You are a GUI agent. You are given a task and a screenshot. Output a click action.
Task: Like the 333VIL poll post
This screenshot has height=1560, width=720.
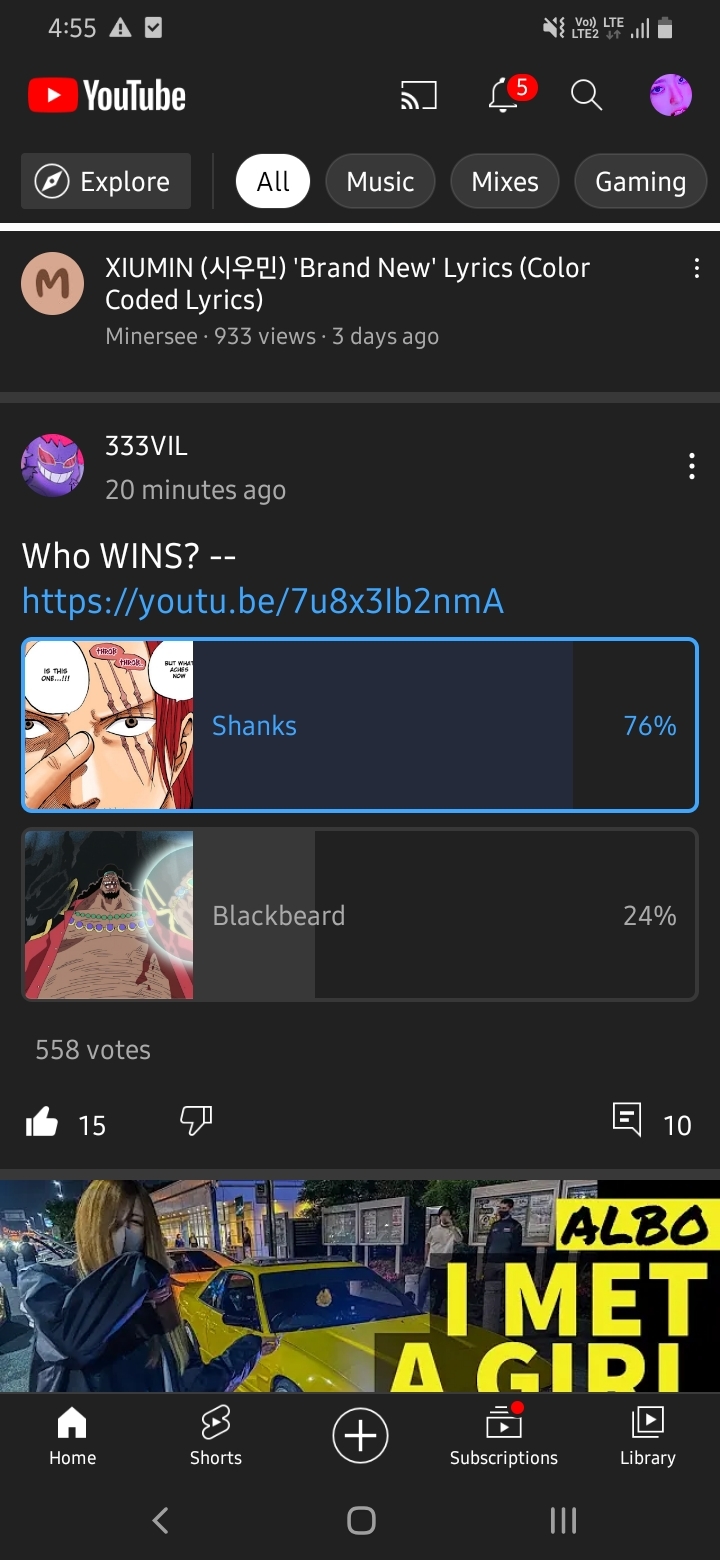[42, 1123]
